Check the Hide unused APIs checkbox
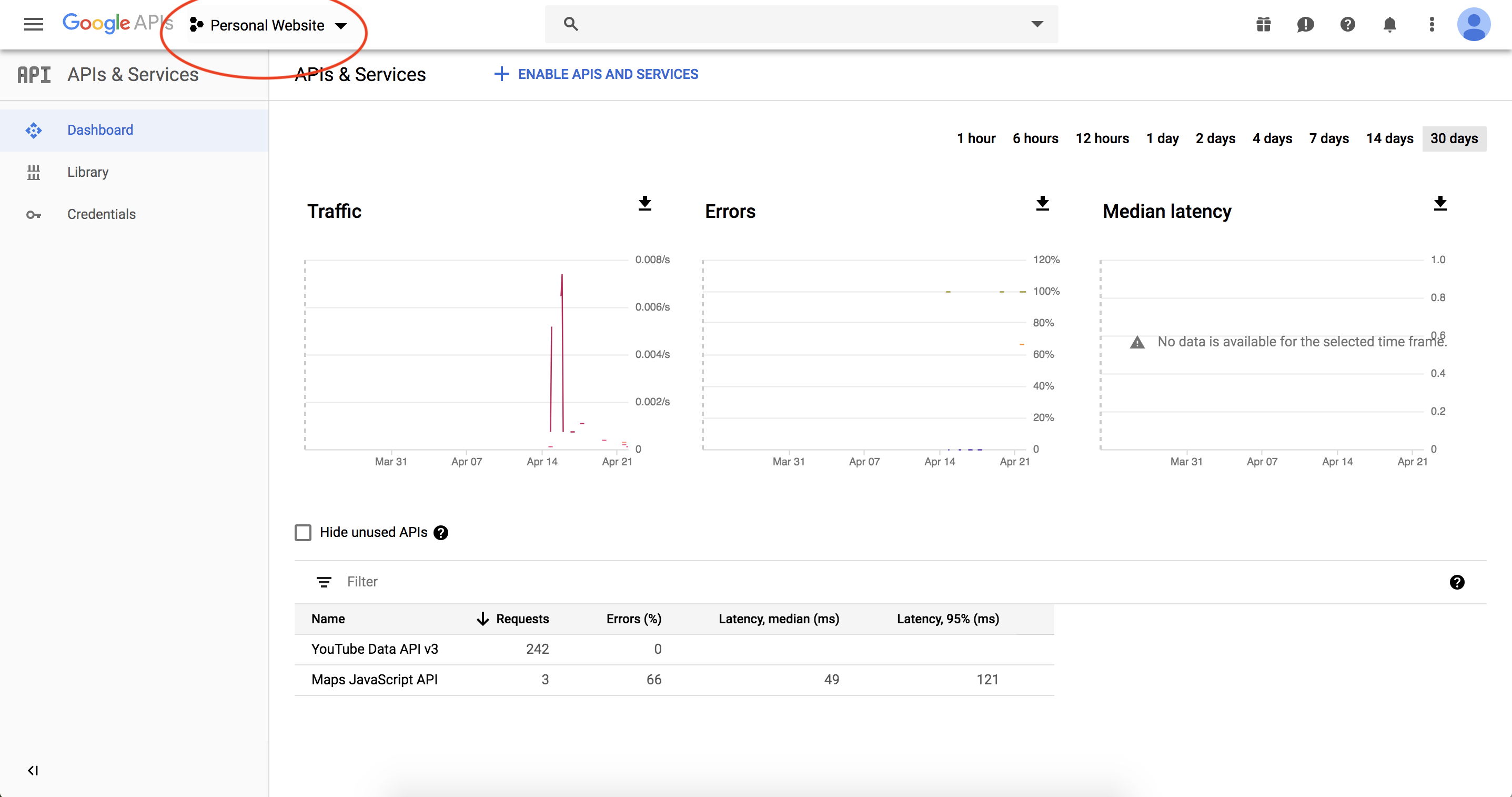The image size is (1512, 797). (303, 532)
